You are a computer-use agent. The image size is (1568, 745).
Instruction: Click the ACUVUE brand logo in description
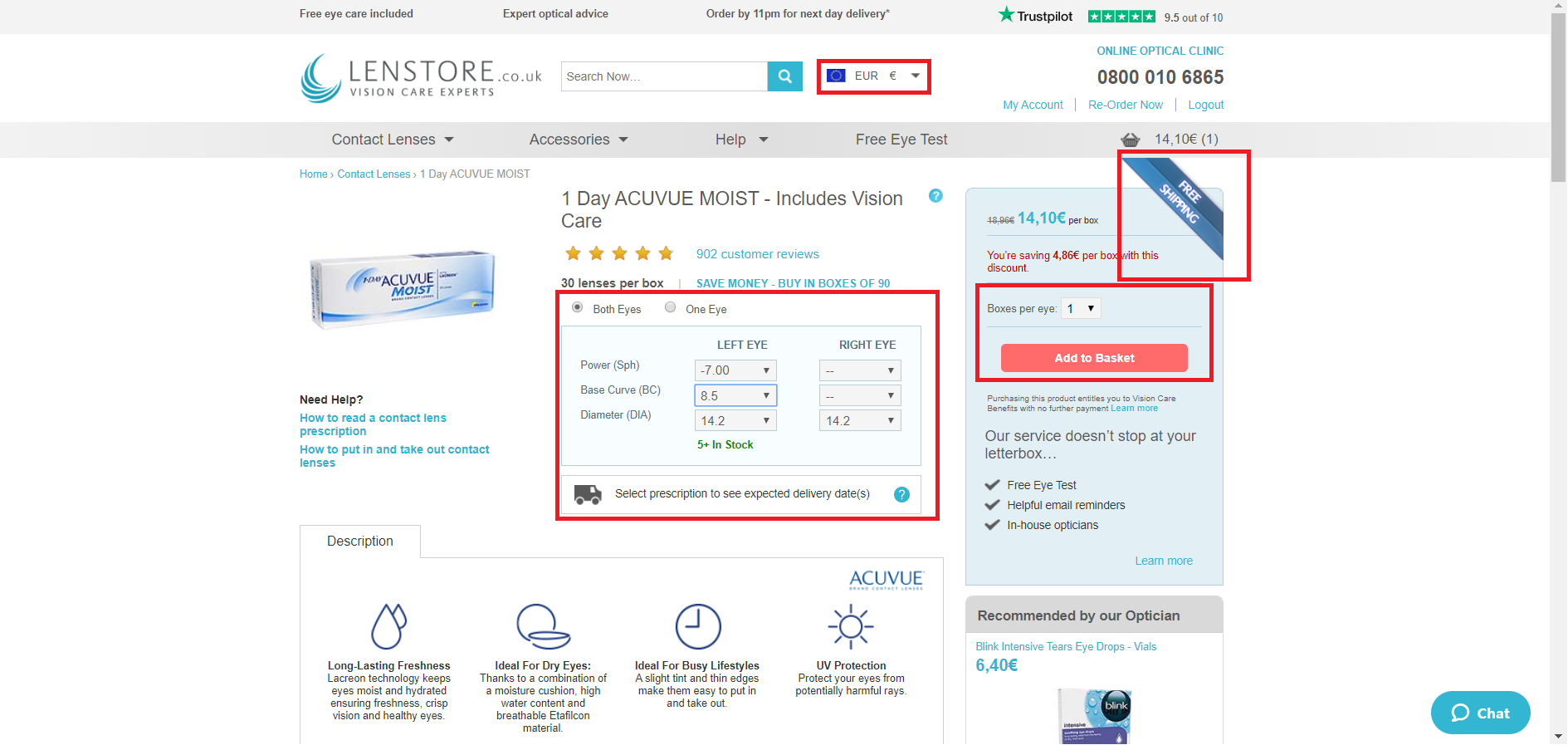(887, 580)
